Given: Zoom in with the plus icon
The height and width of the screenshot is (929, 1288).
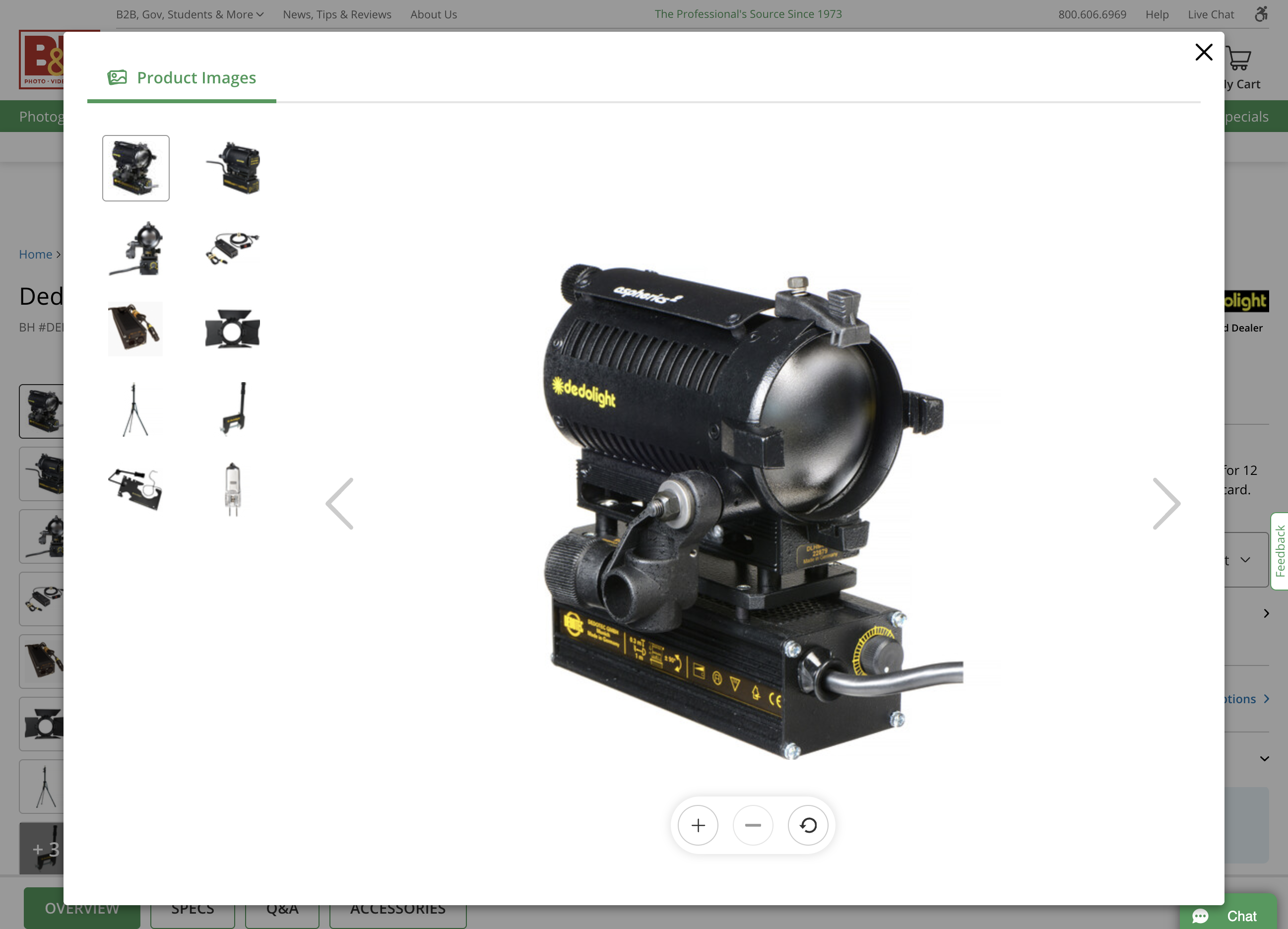Looking at the screenshot, I should [698, 825].
